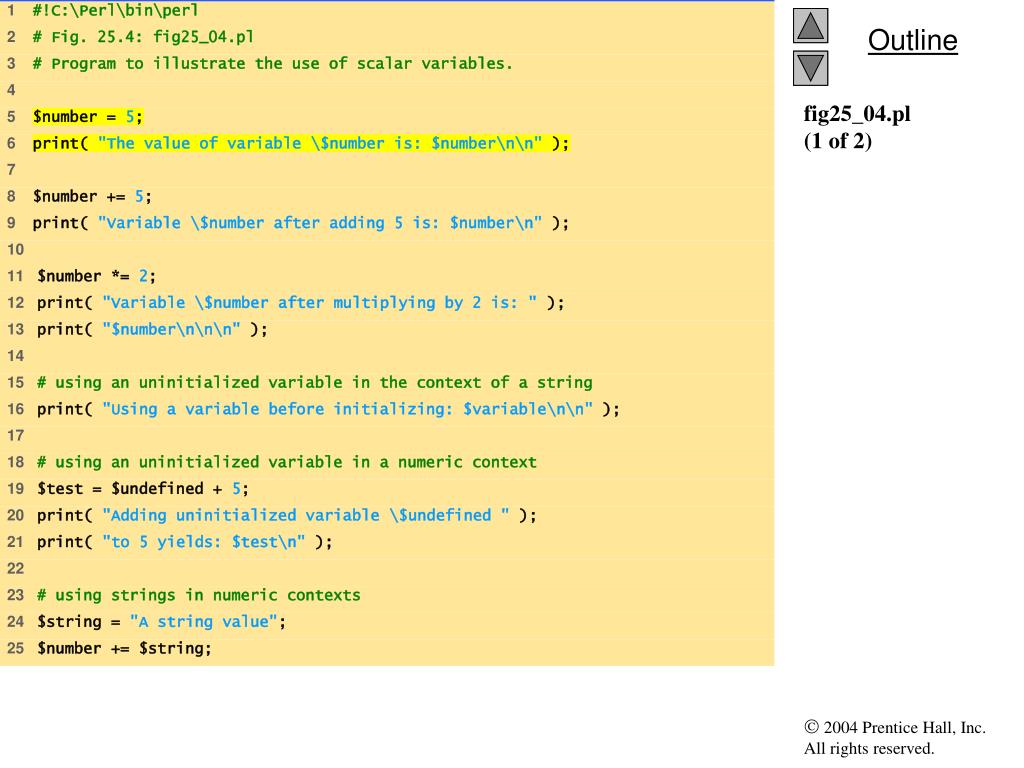Click code line '$number += 5;'
The width and height of the screenshot is (1024, 768).
click(x=92, y=197)
